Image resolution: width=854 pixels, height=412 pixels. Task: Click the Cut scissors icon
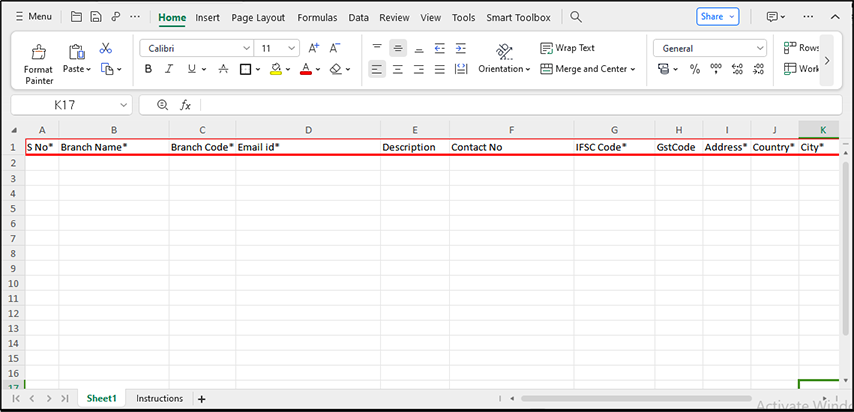106,49
